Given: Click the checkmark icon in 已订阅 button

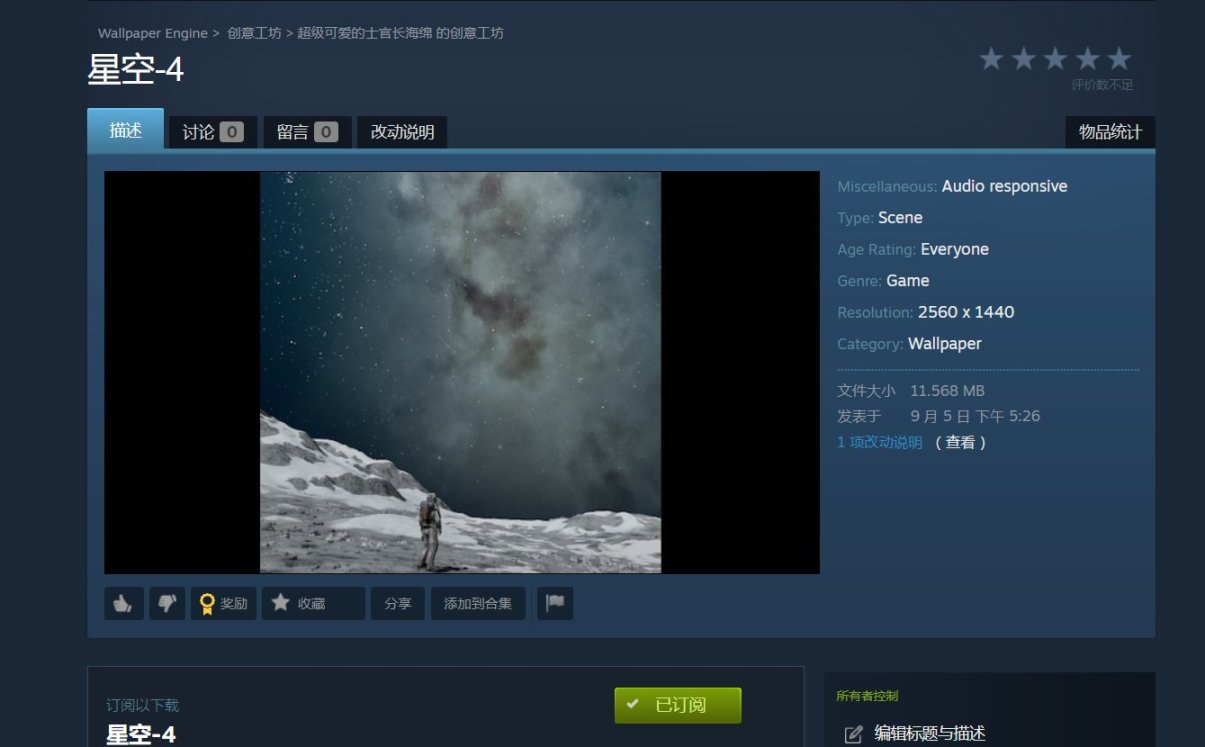Looking at the screenshot, I should click(x=634, y=705).
